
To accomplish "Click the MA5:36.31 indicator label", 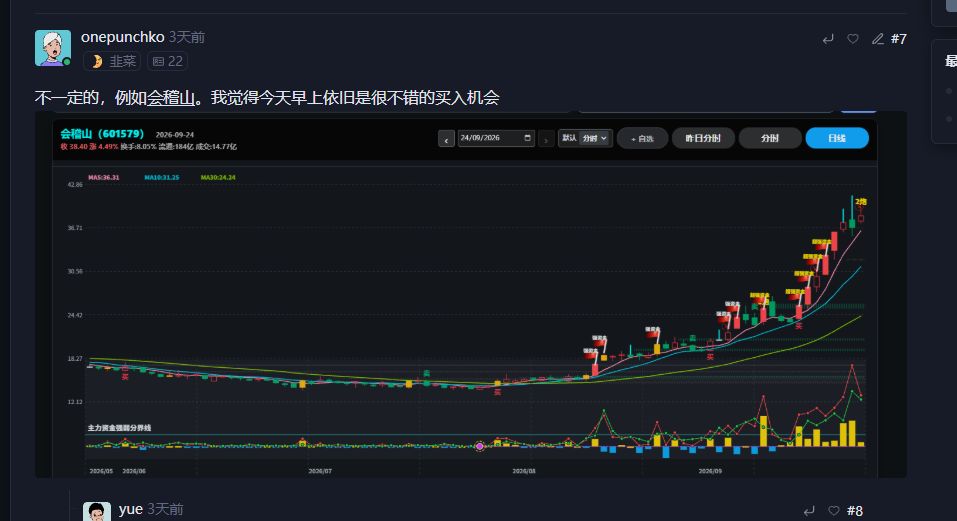I will (x=104, y=178).
